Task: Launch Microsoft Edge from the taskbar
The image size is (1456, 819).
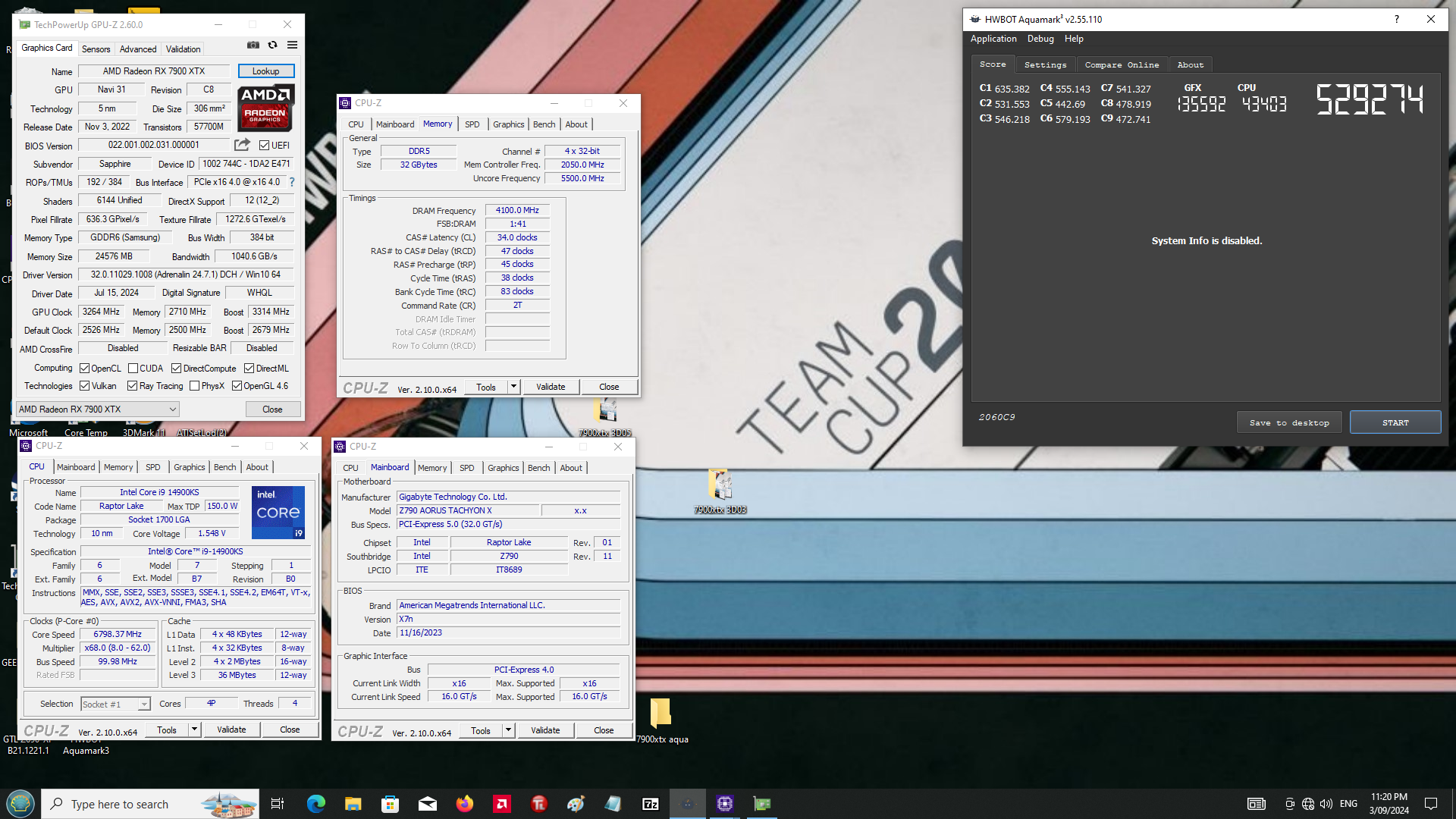Action: click(x=315, y=804)
